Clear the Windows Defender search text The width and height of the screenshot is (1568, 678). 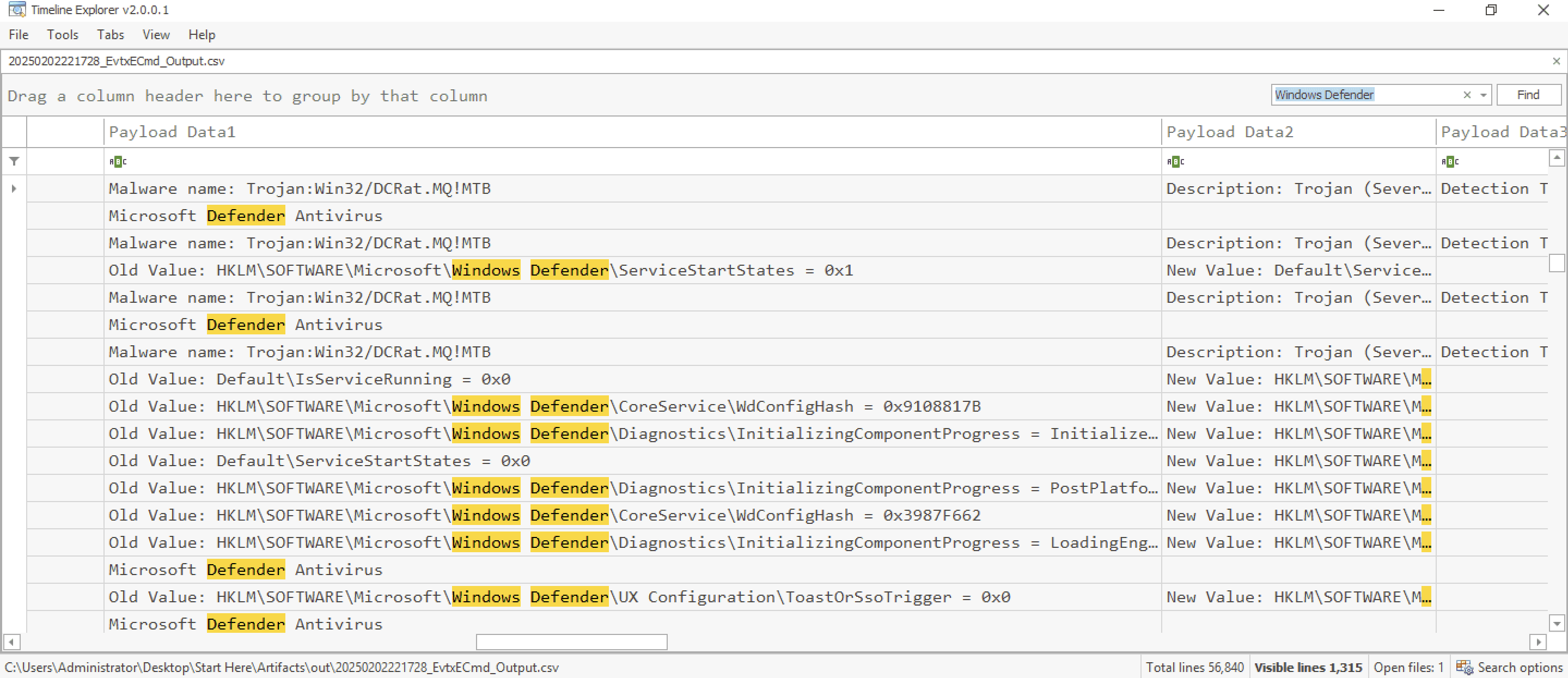click(1467, 95)
